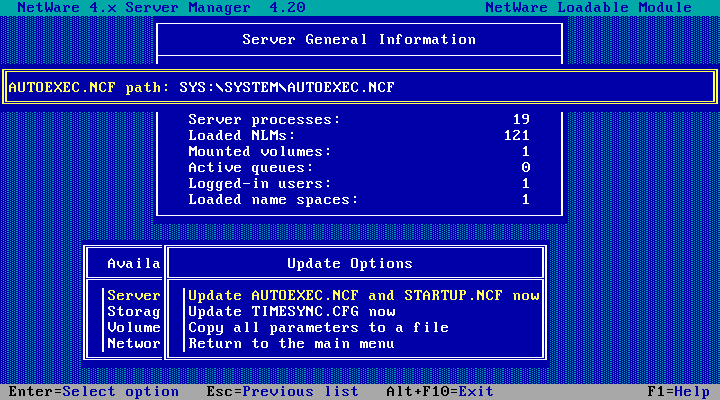The width and height of the screenshot is (720, 400).
Task: Click the Loaded name spaces row
Action: coord(359,200)
